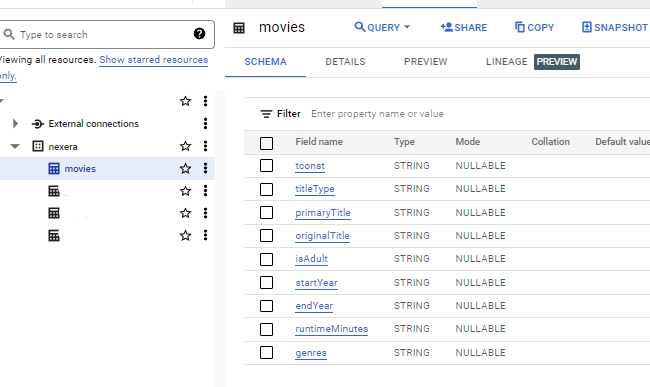This screenshot has height=387, width=650.
Task: Open the runtimeMinutes field link
Action: tap(332, 329)
